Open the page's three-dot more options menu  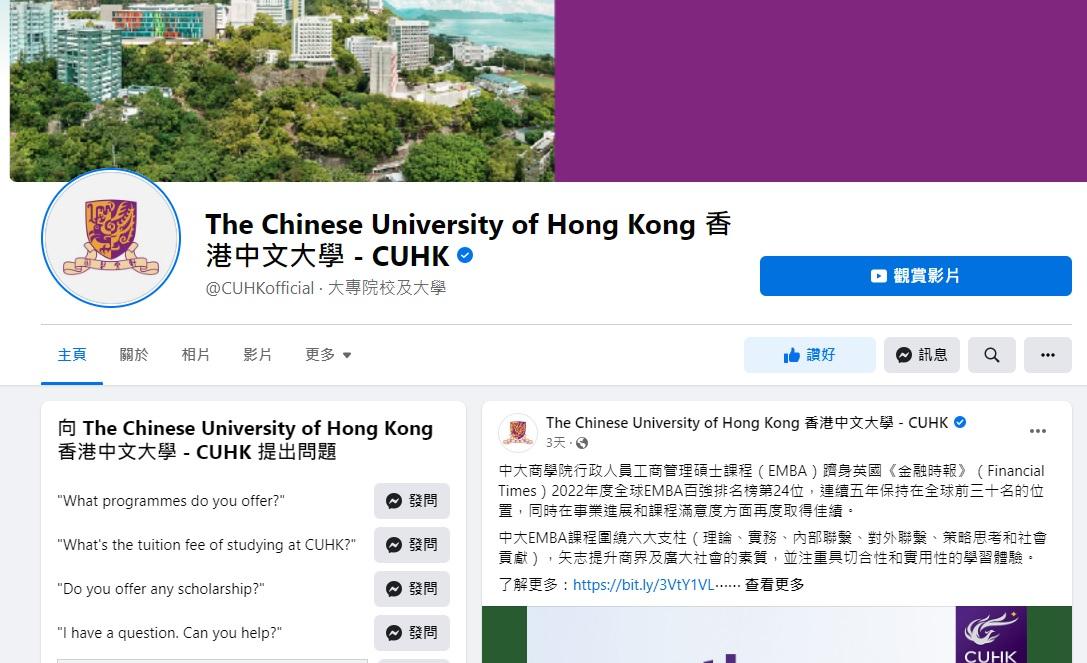1047,355
